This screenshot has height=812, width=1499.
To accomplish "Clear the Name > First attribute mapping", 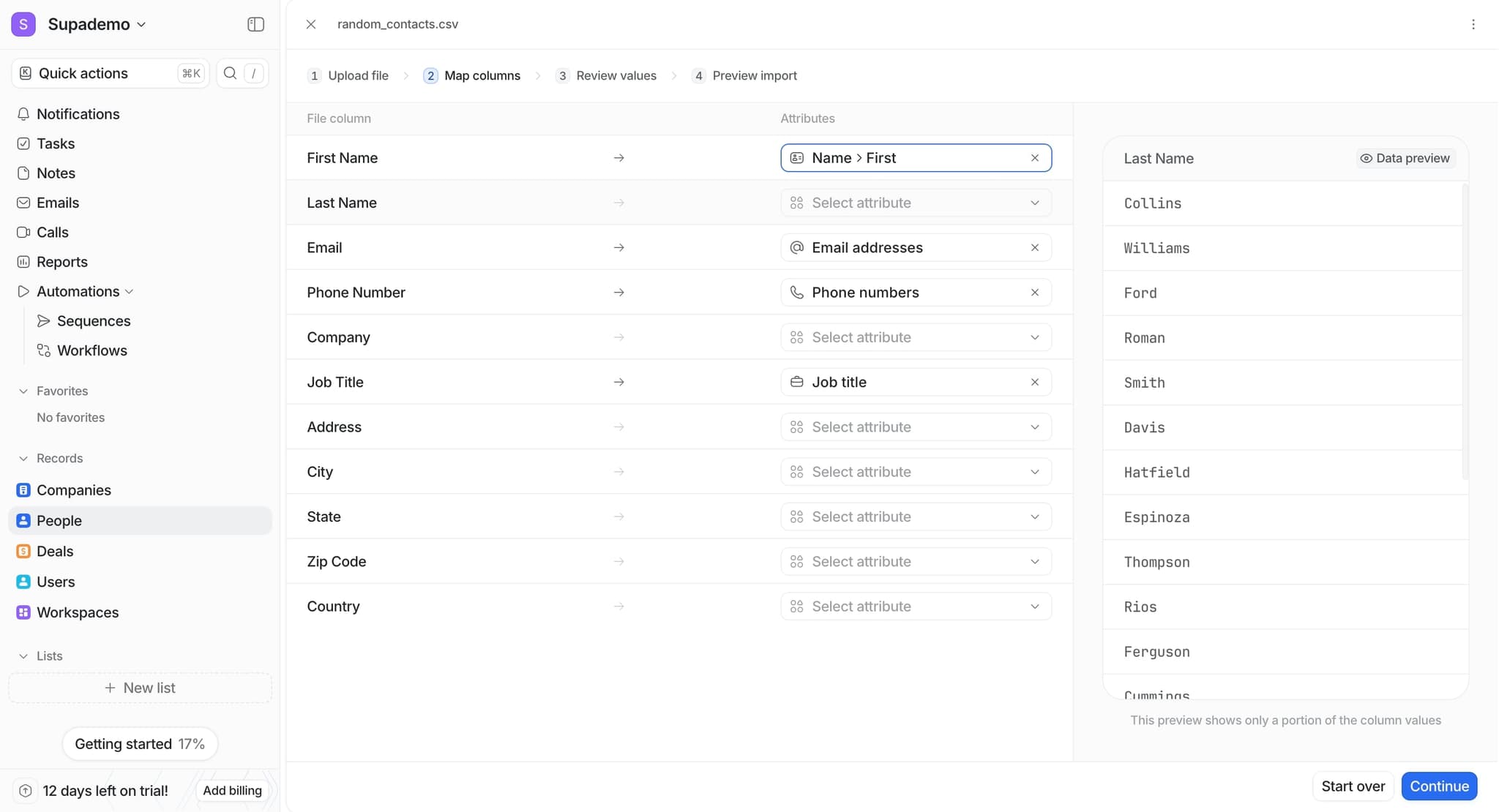I will pos(1035,158).
